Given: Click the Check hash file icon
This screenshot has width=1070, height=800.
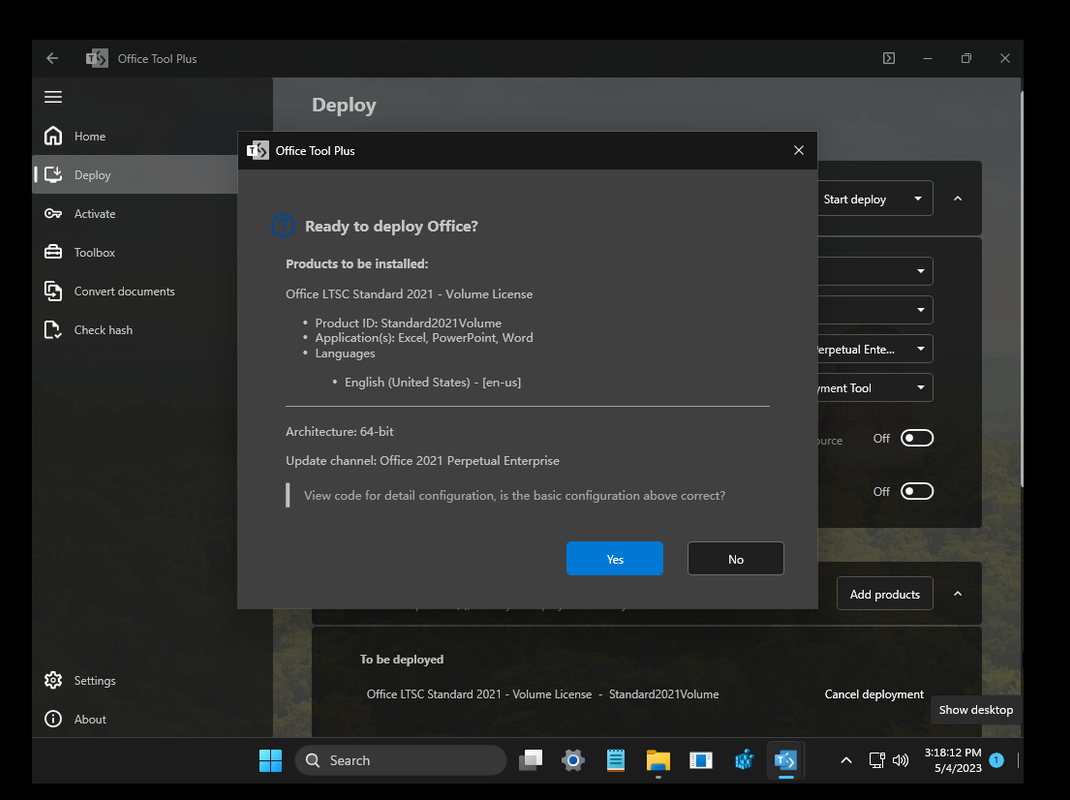Looking at the screenshot, I should (53, 330).
